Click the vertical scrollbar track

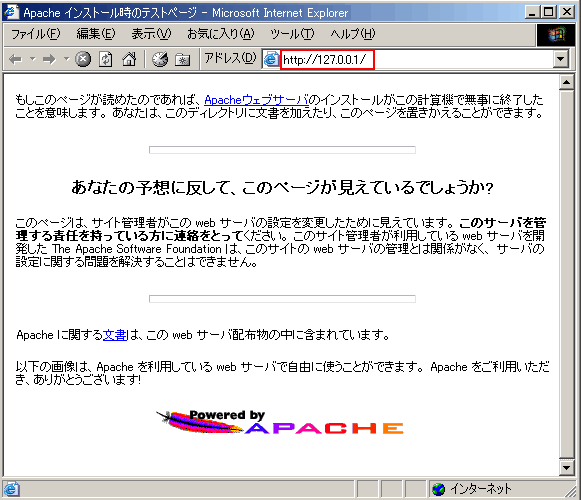click(567, 275)
